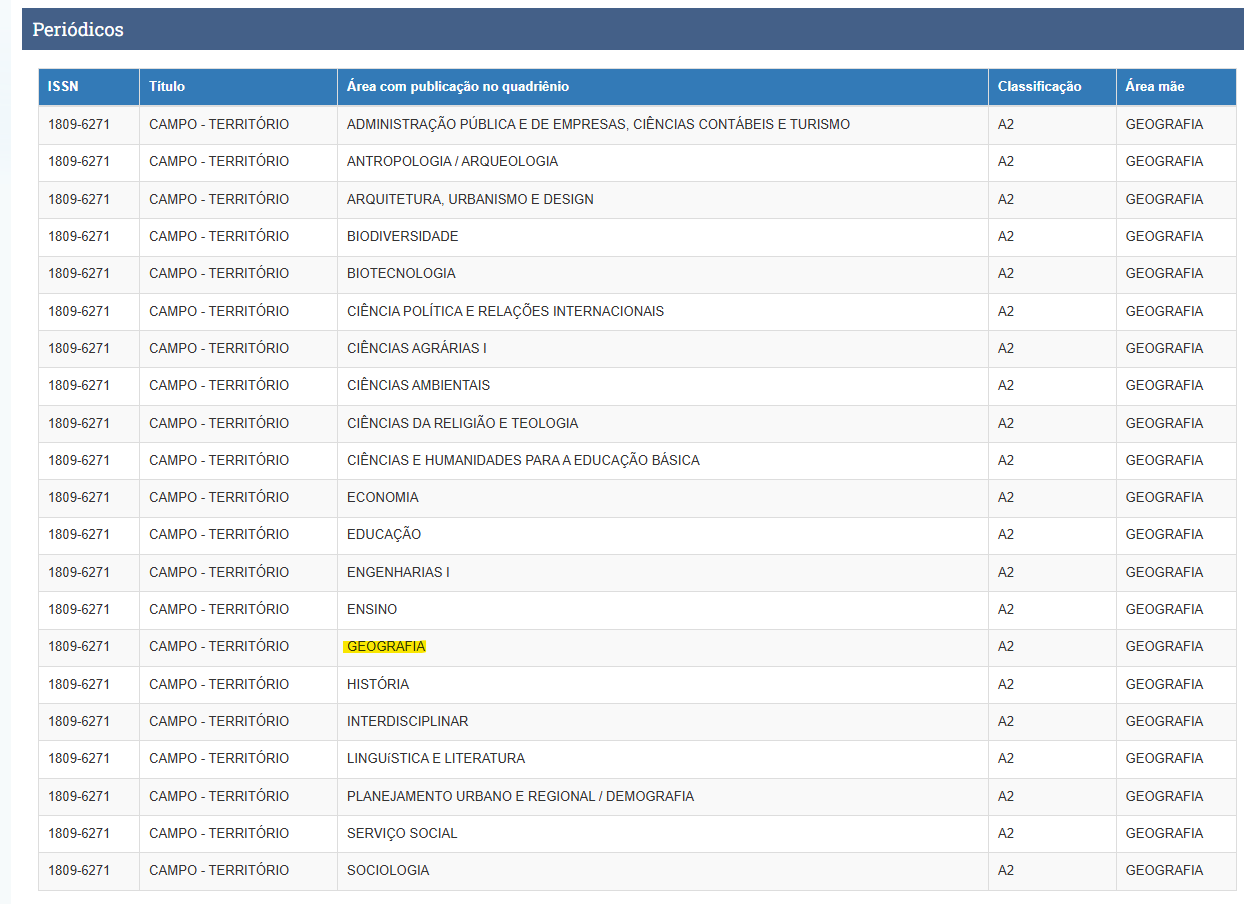
Task: Click the ANTROPOLOGIA / ARQUEOLOGIA area cell
Action: click(x=452, y=162)
